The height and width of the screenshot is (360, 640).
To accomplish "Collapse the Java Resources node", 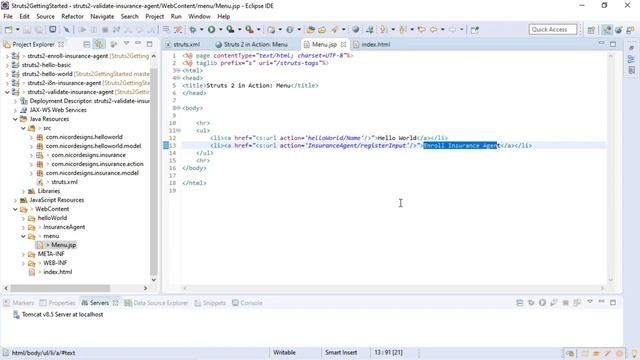I will [15, 119].
